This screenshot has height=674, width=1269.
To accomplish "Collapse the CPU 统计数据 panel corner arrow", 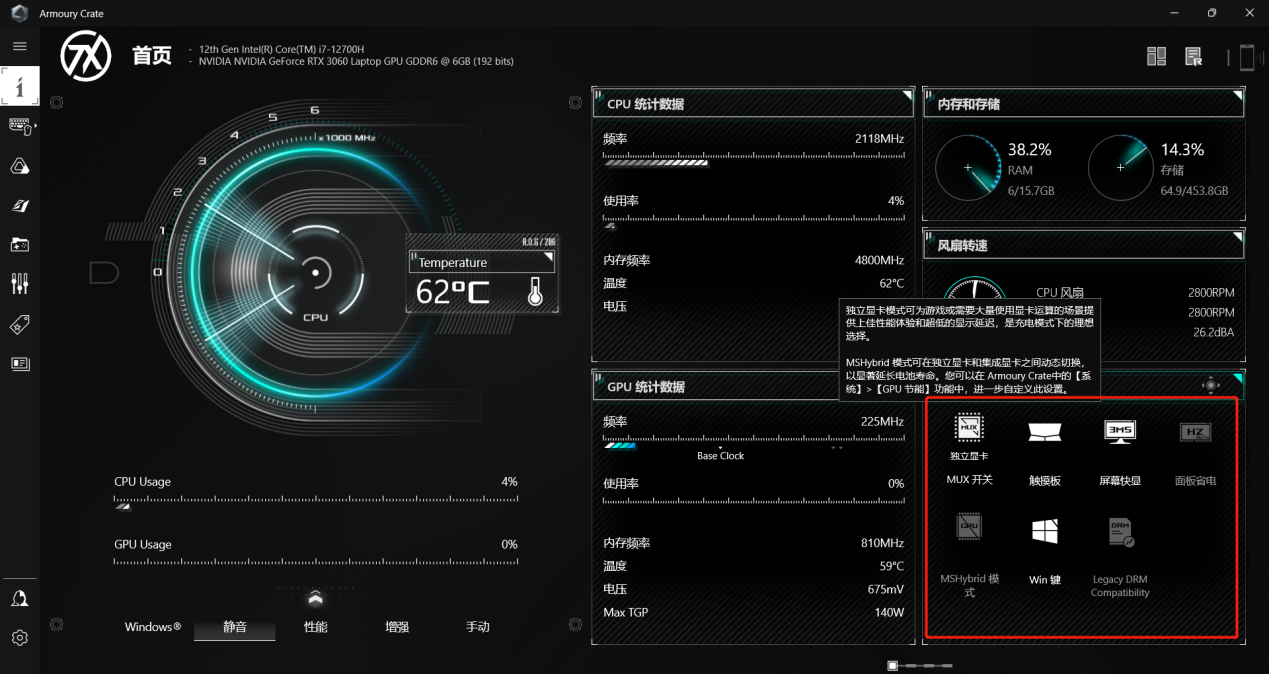I will click(x=907, y=96).
